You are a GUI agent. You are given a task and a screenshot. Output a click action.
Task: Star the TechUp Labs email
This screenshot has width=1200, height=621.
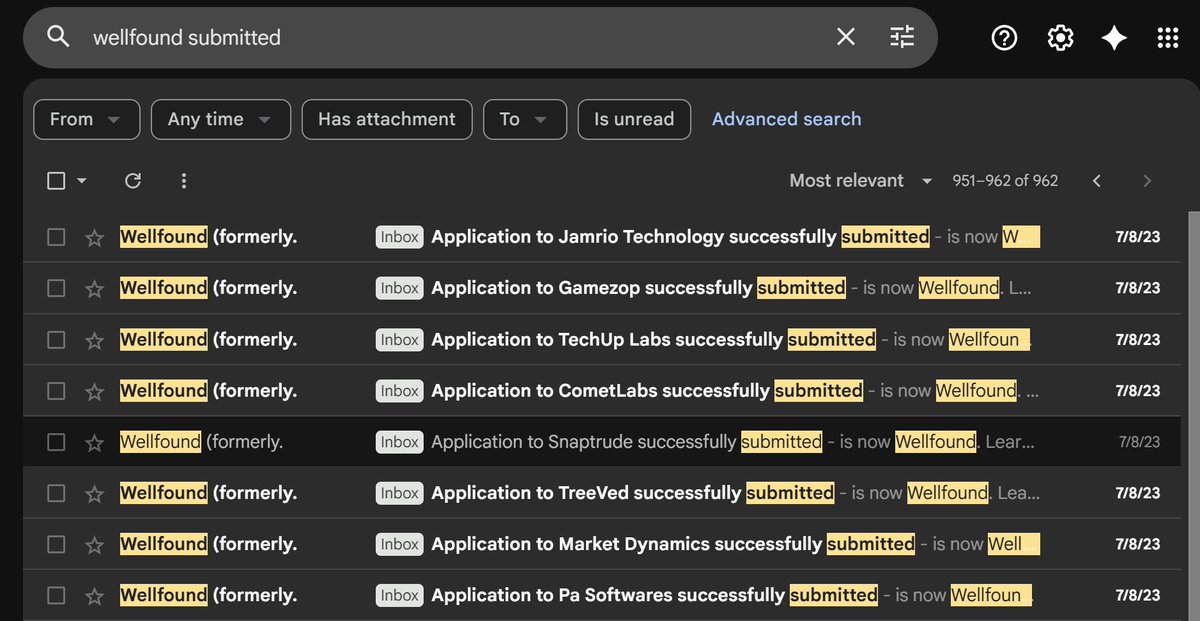[94, 340]
